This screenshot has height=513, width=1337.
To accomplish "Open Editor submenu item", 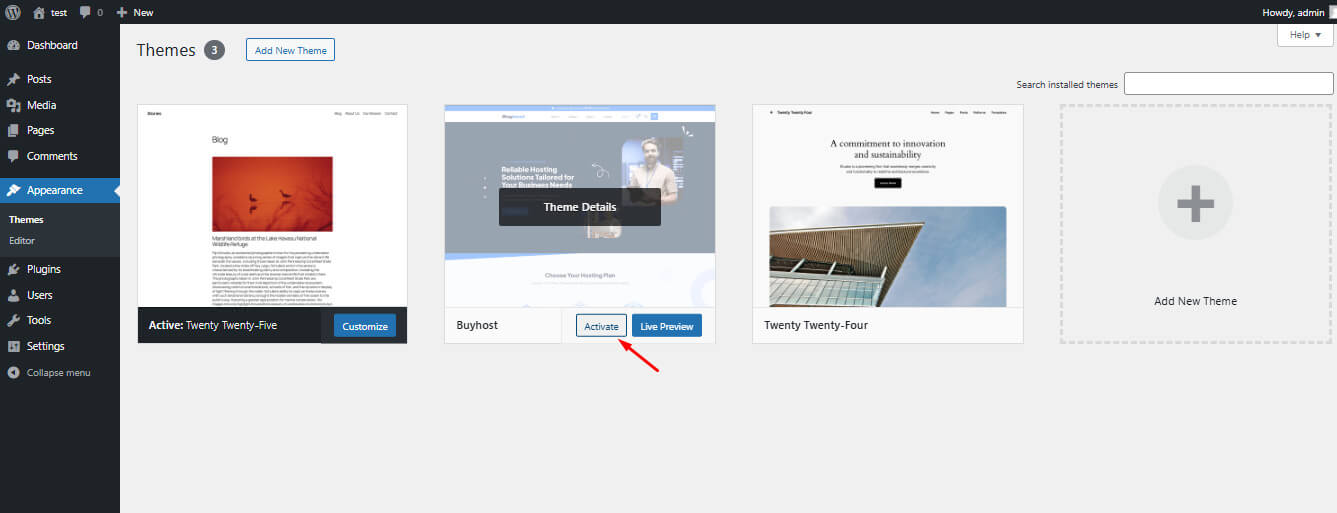I will tap(22, 240).
